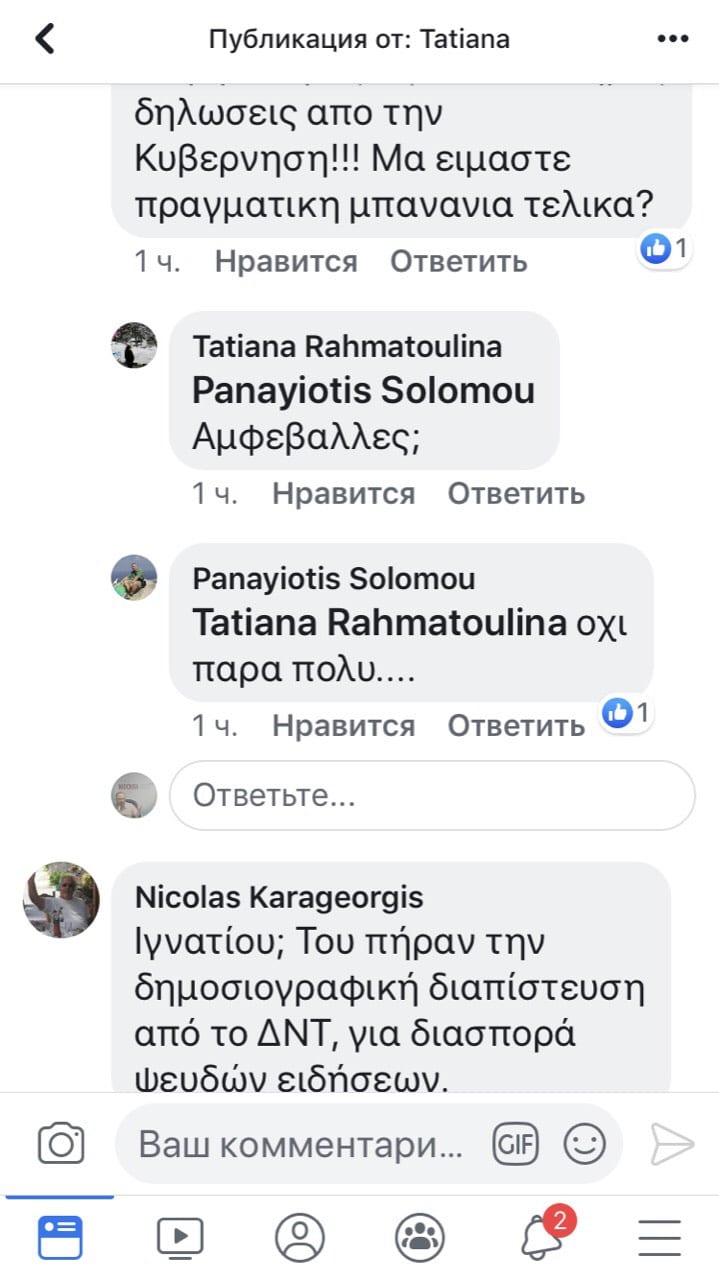Switch to the News Feed tab

click(x=60, y=1237)
